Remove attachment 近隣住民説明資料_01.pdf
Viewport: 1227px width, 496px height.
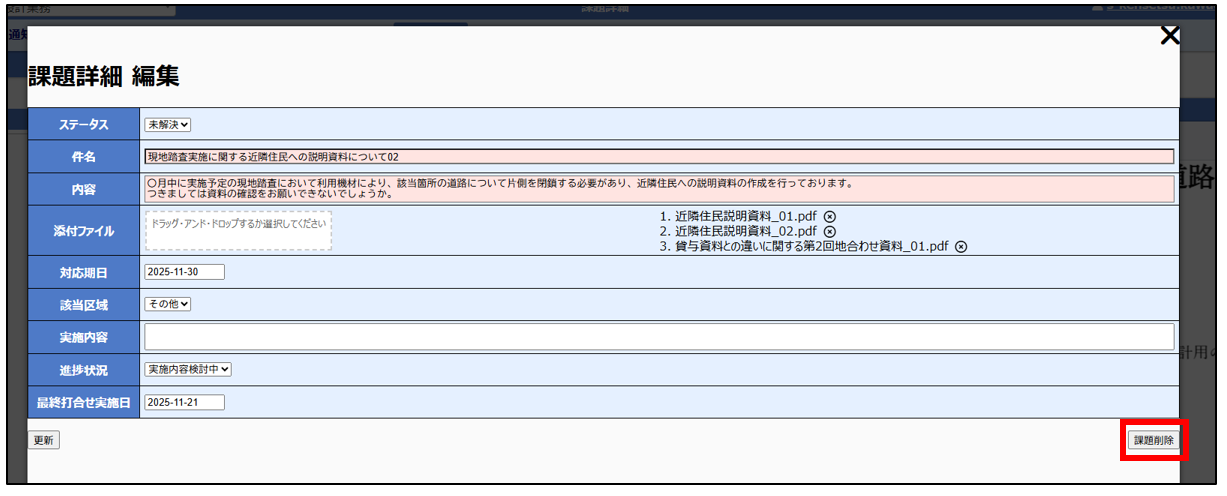[x=829, y=216]
